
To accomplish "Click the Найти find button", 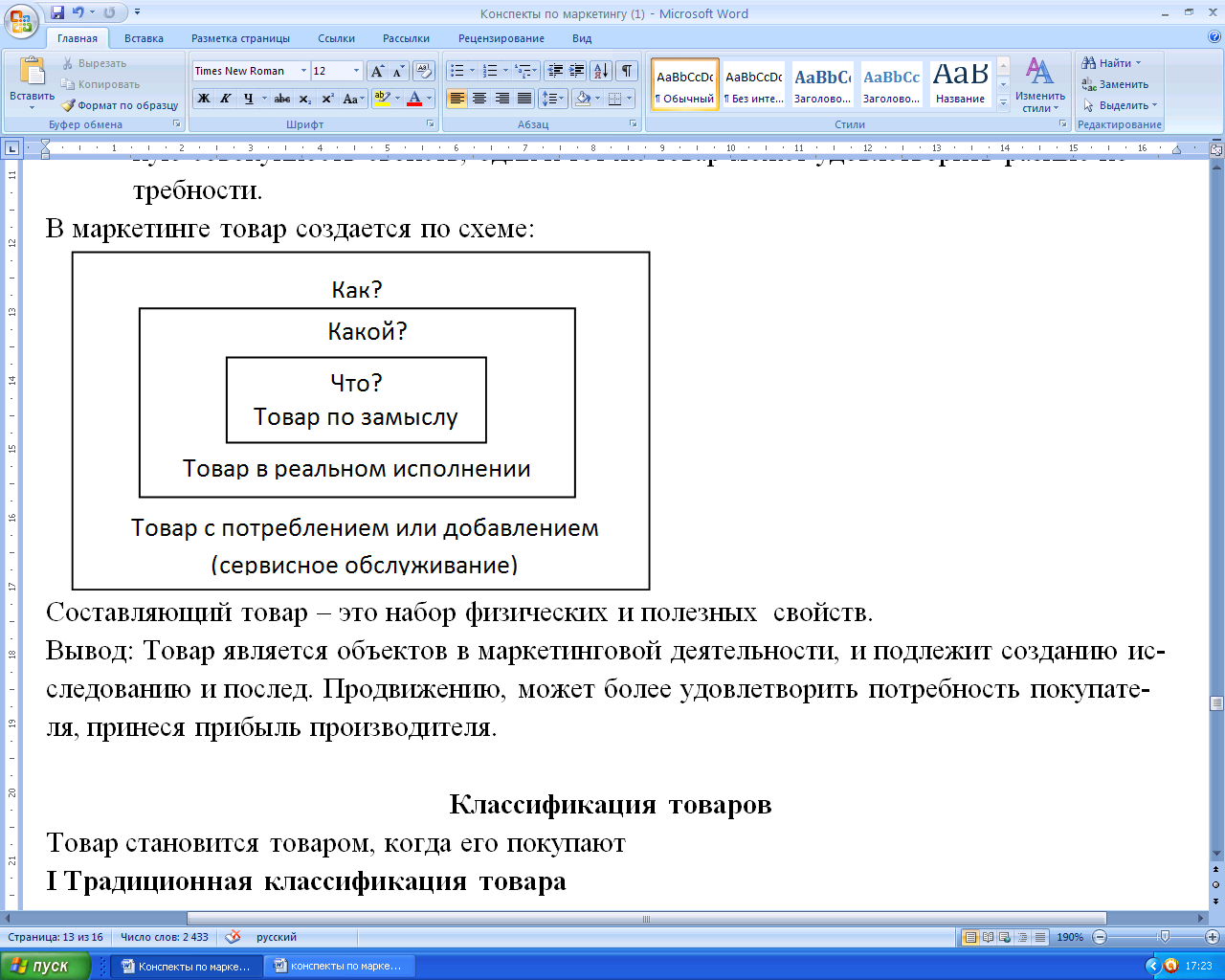I will point(1111,63).
